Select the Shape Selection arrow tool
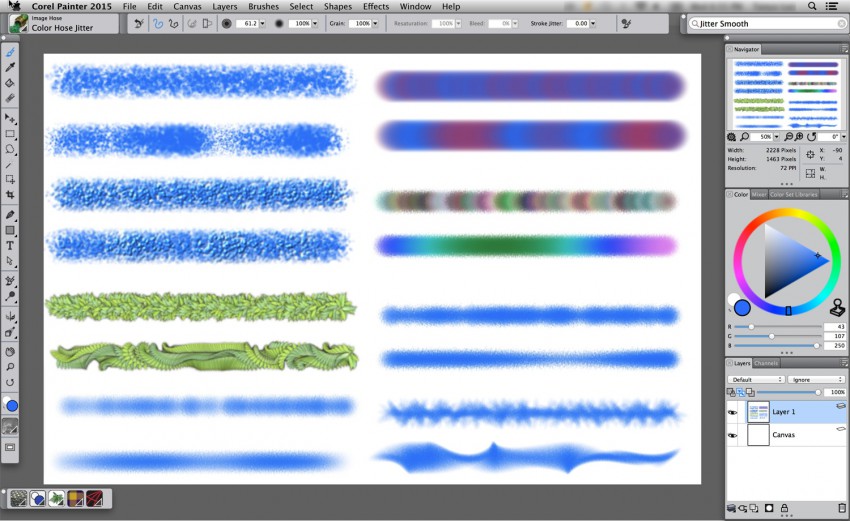 [x=10, y=261]
